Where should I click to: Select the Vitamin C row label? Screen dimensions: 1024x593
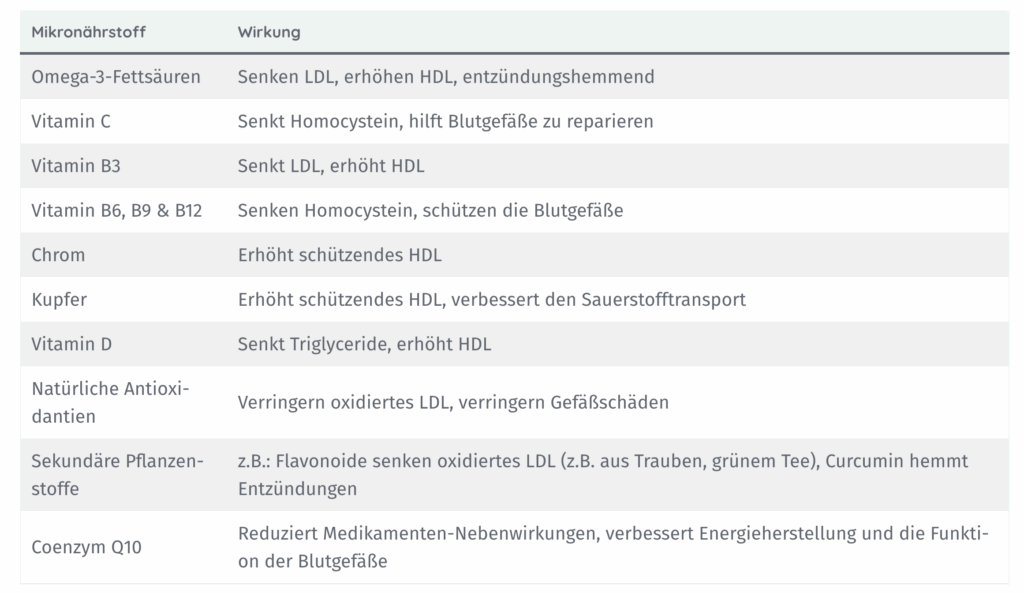[x=71, y=121]
